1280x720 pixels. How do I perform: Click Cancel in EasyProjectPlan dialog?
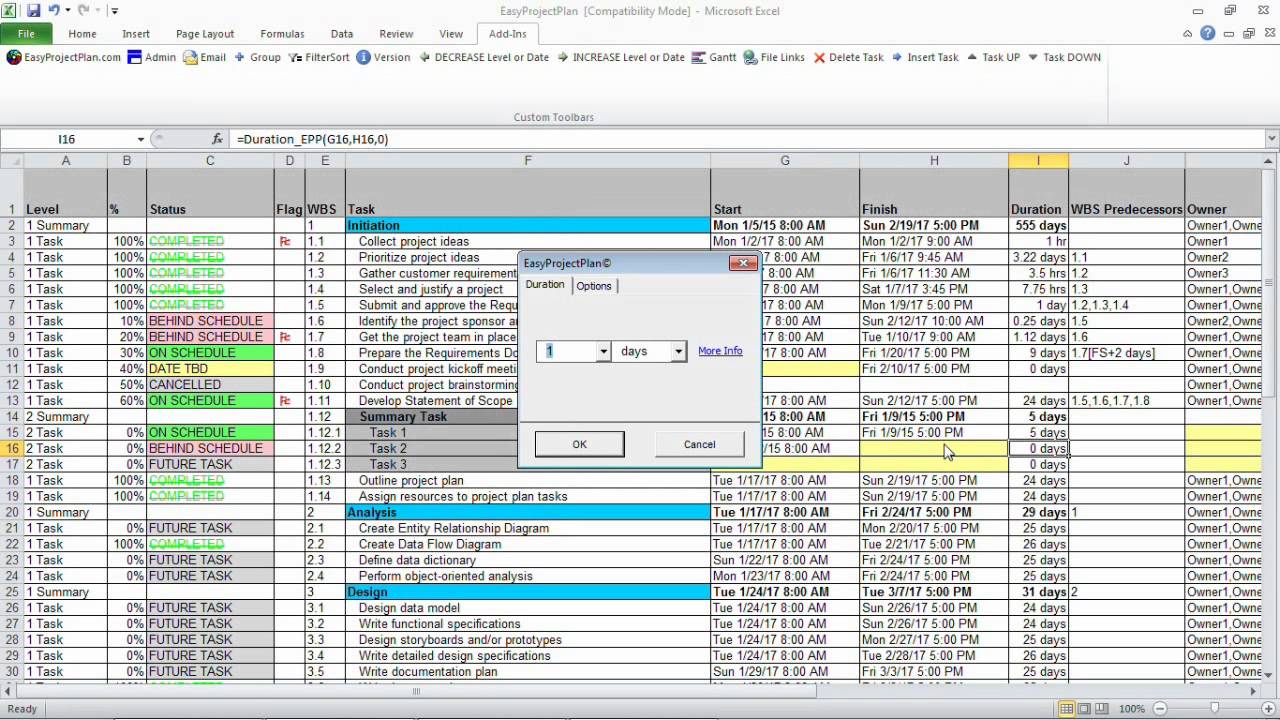coord(700,444)
